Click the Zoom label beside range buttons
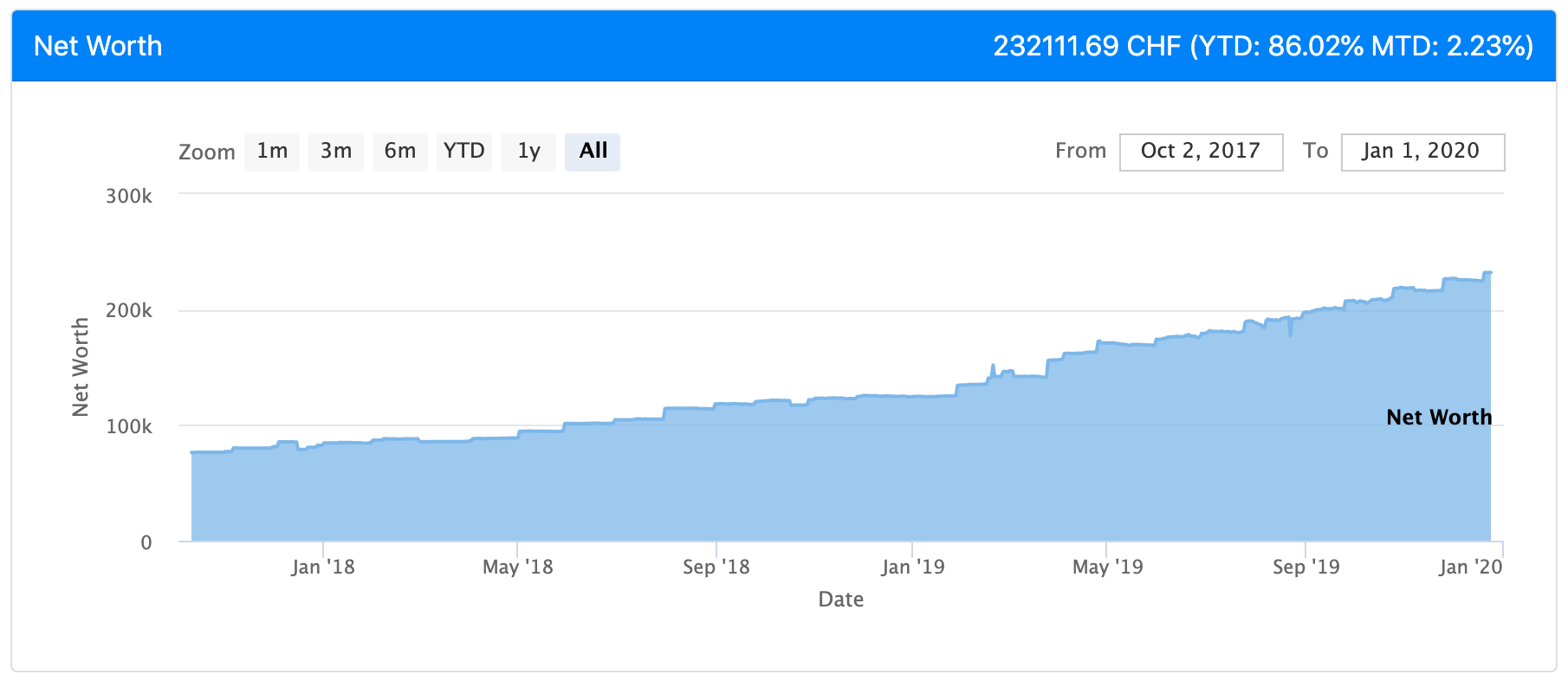 pos(207,152)
